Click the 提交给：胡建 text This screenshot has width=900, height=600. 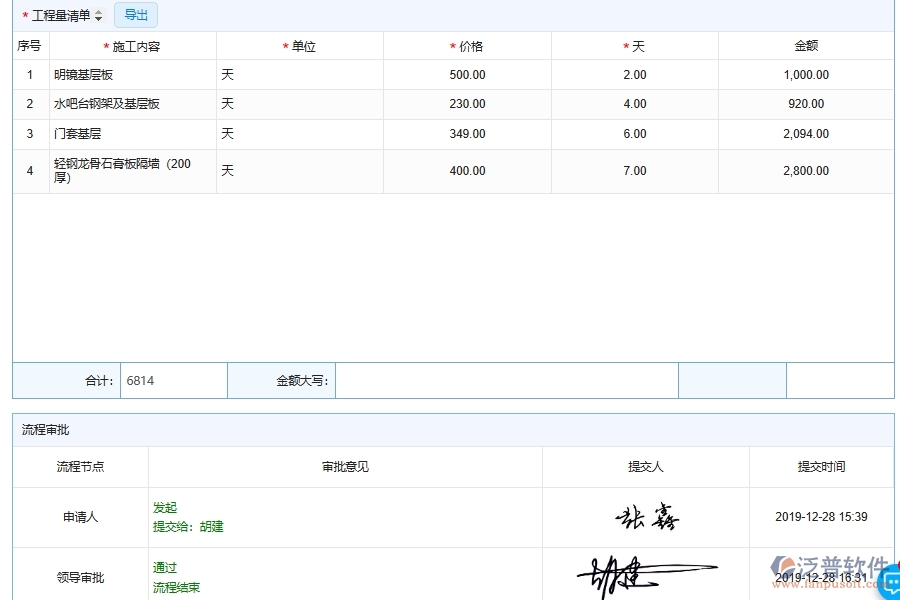click(188, 527)
